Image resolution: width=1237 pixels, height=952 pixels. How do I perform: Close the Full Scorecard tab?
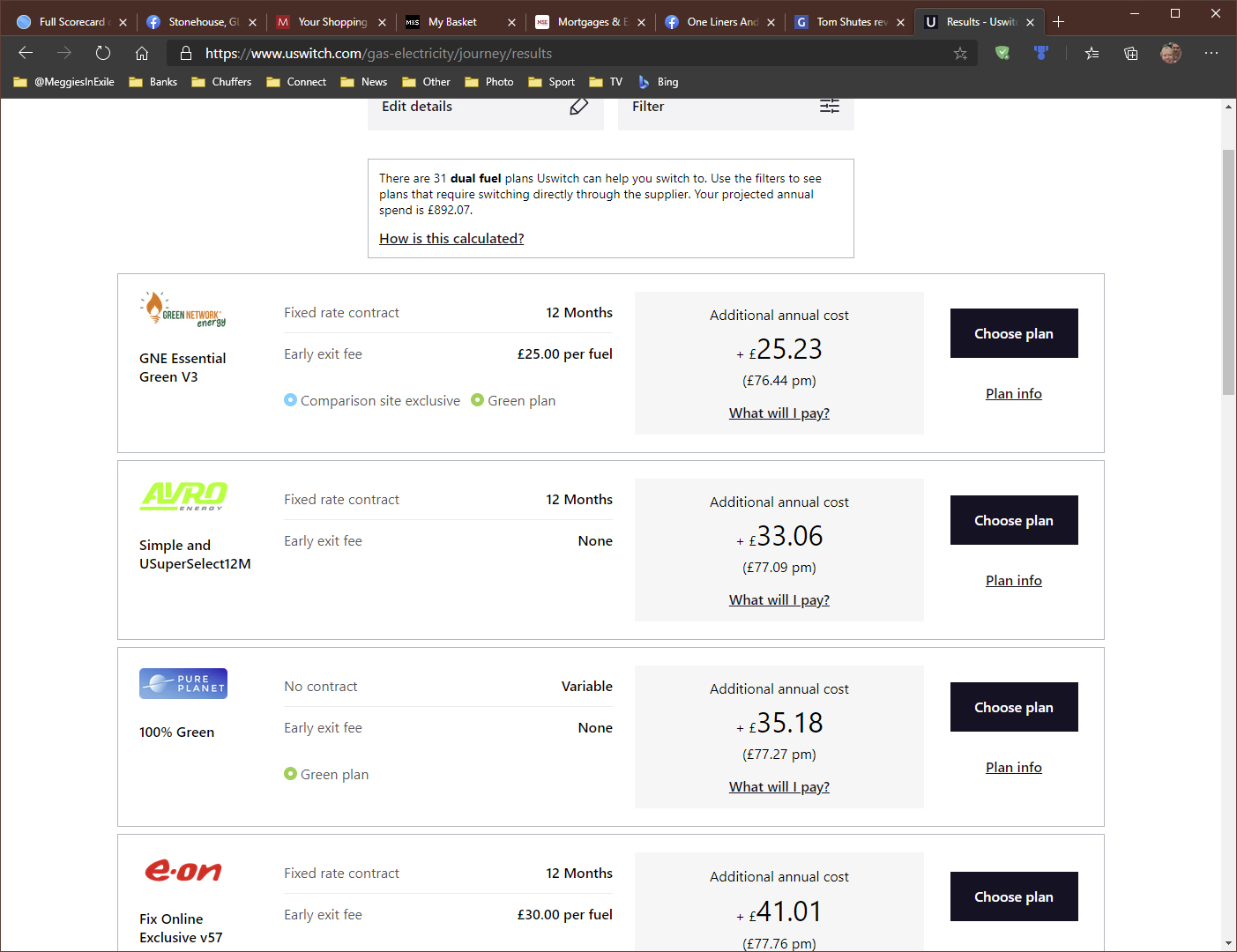pyautogui.click(x=123, y=22)
